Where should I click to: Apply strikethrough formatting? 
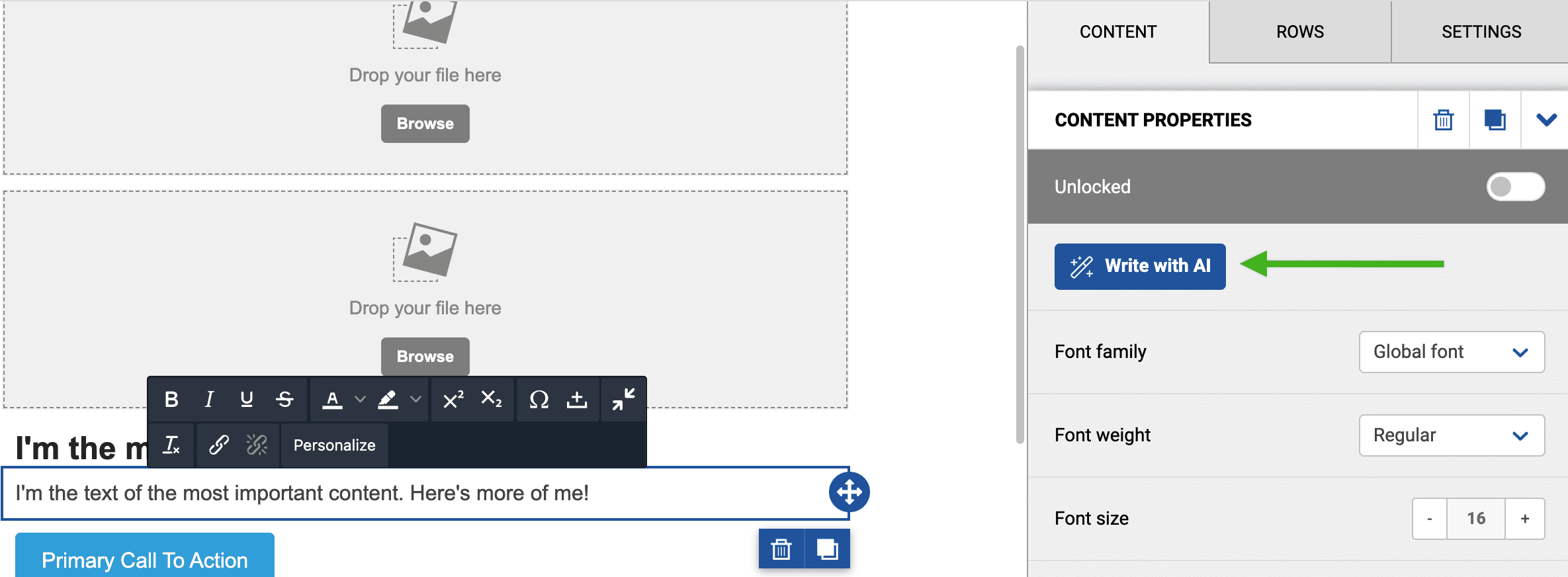pos(284,399)
